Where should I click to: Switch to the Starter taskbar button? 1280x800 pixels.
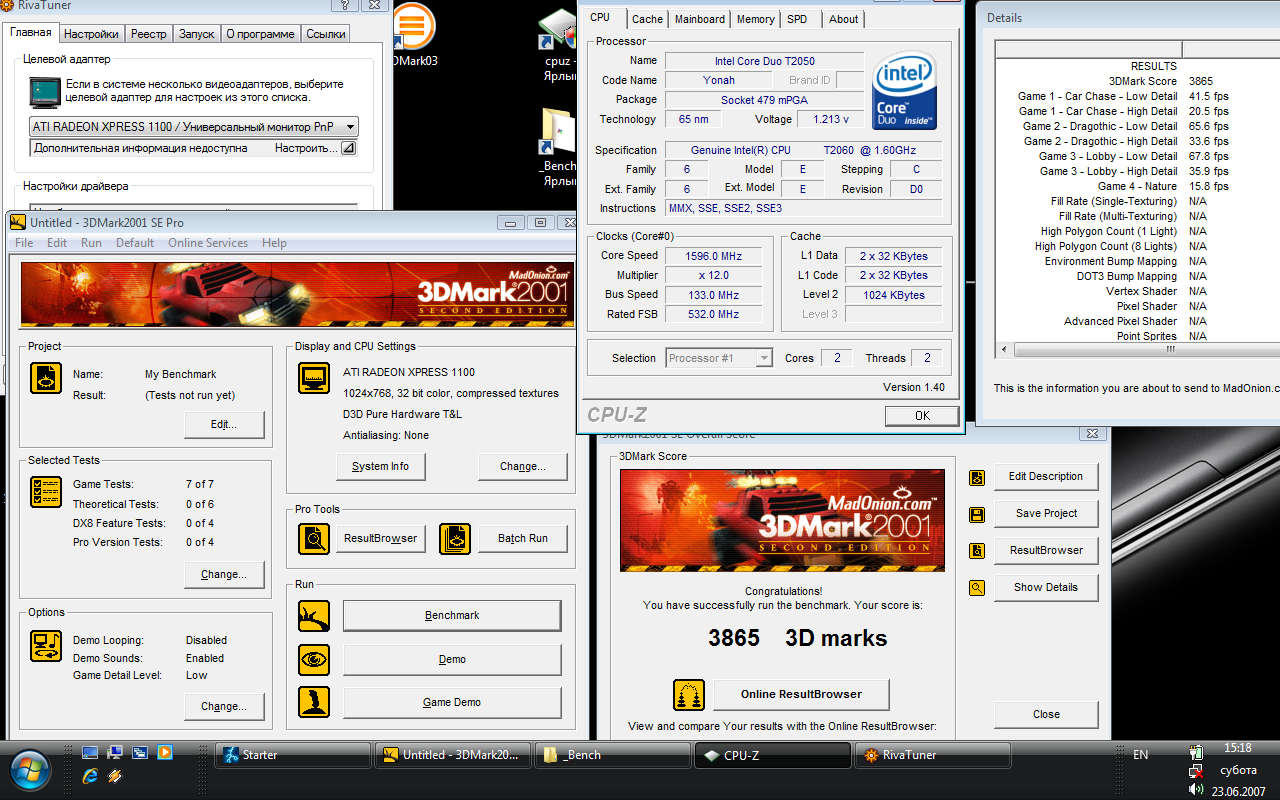293,755
